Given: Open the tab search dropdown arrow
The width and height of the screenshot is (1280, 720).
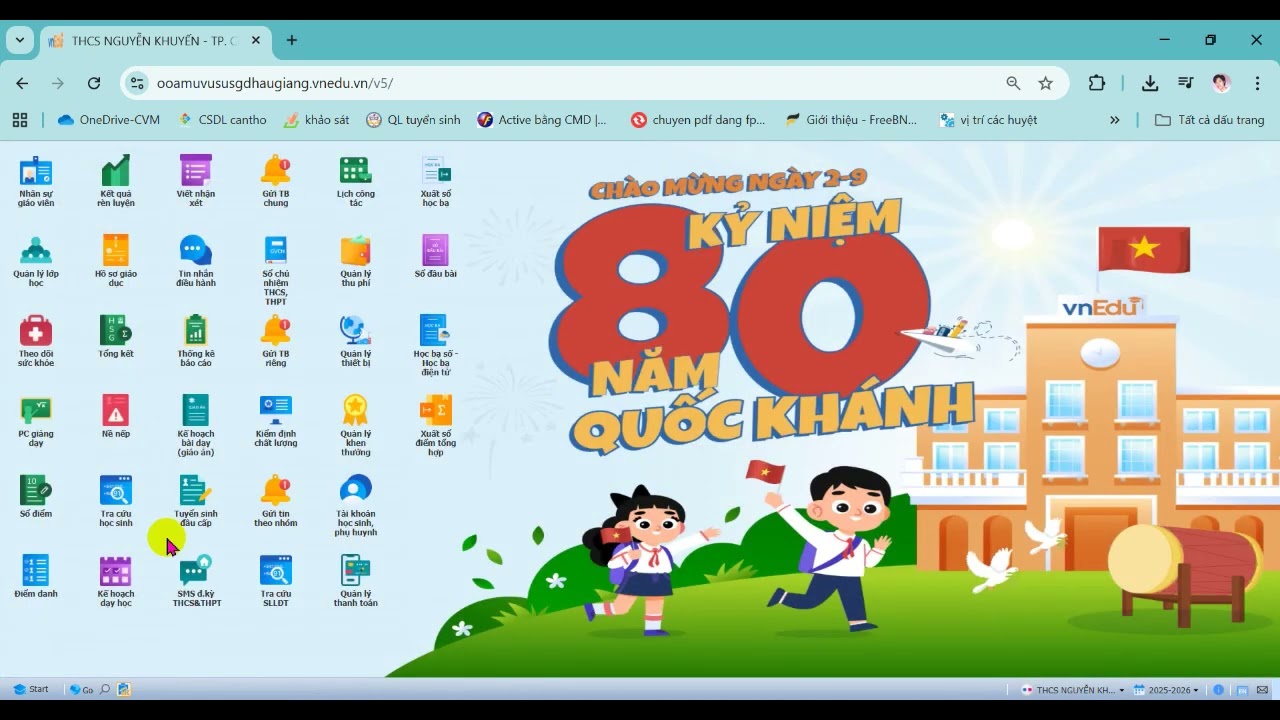Looking at the screenshot, I should point(19,40).
